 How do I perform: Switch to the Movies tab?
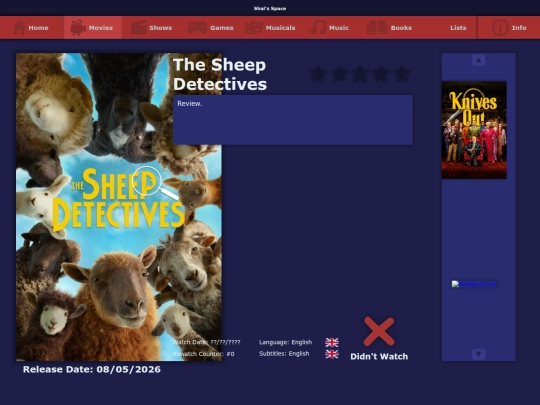point(93,28)
